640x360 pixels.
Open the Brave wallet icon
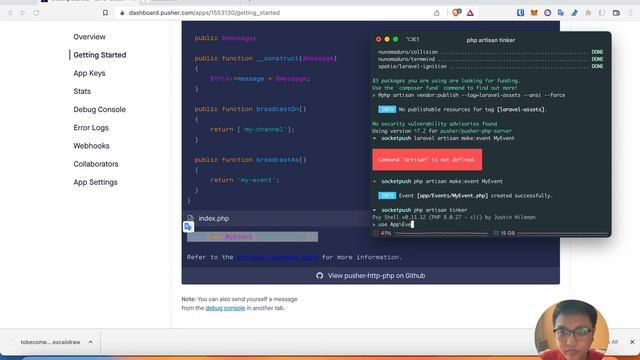[616, 13]
